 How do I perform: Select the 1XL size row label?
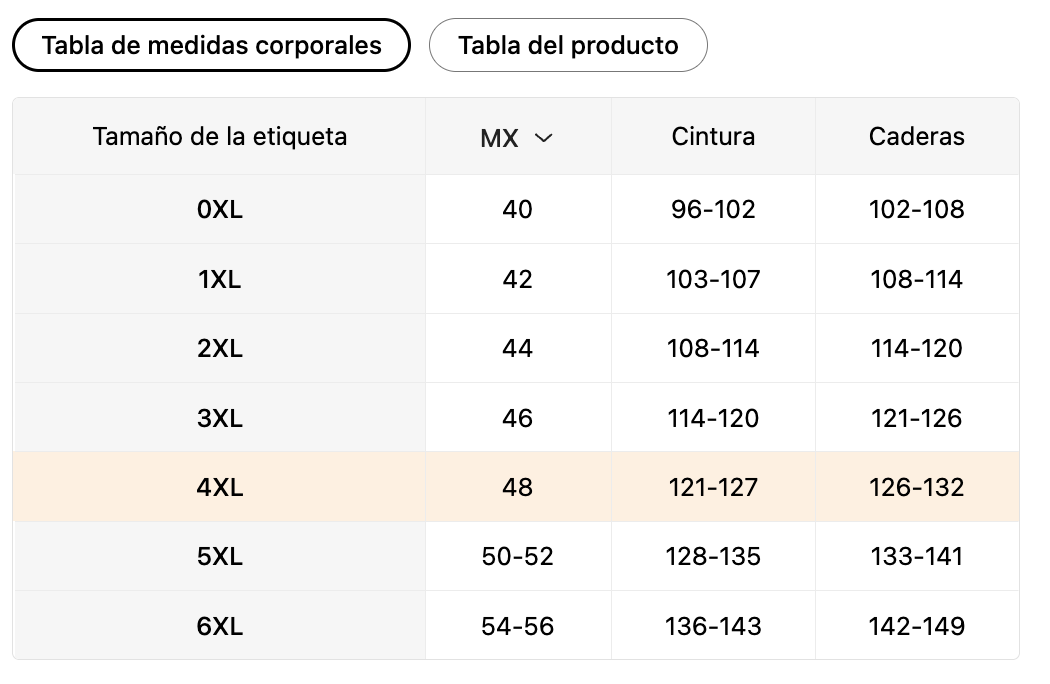[220, 279]
